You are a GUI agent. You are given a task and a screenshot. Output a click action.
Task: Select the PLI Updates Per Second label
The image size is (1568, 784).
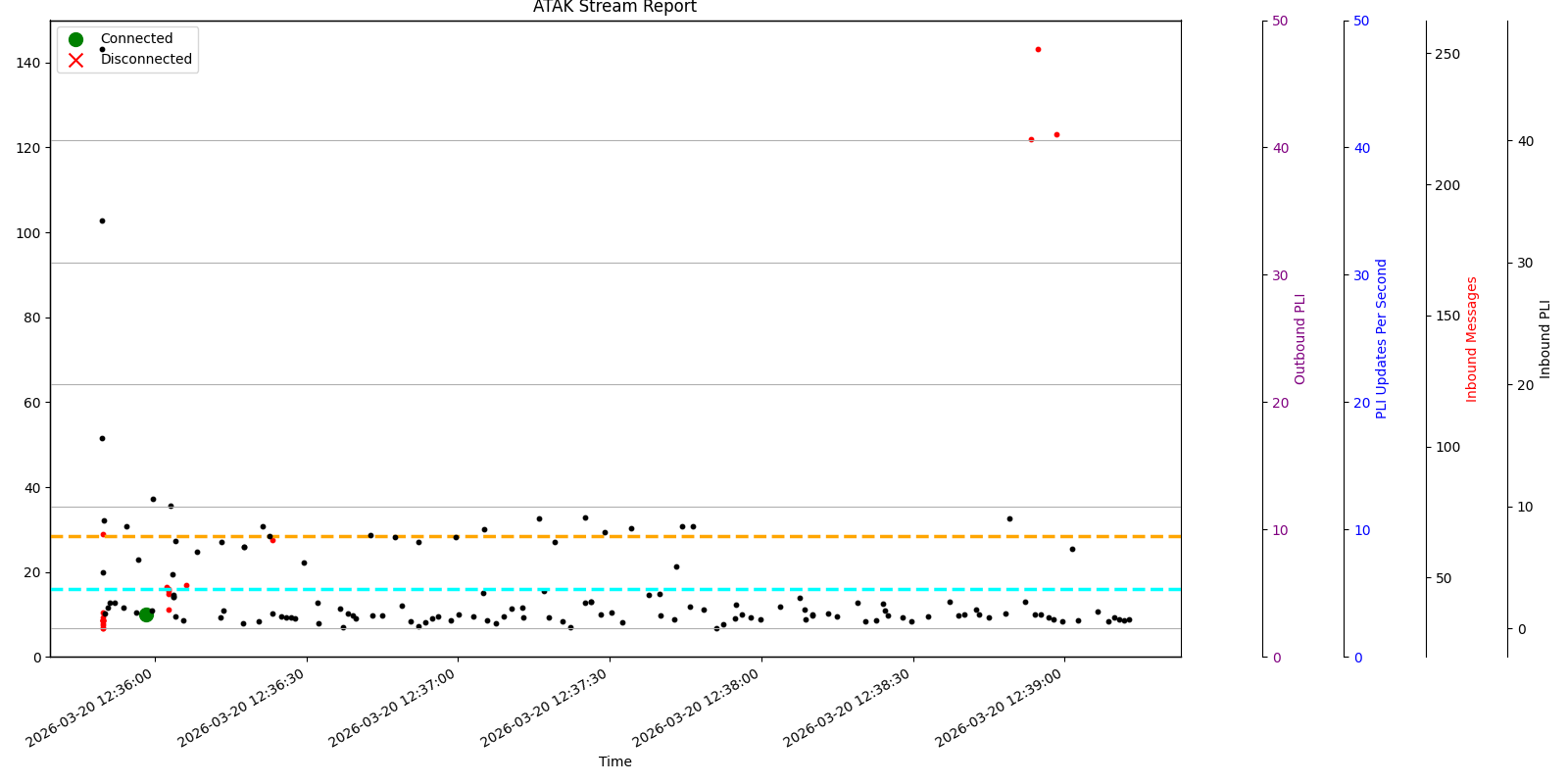click(x=1382, y=339)
